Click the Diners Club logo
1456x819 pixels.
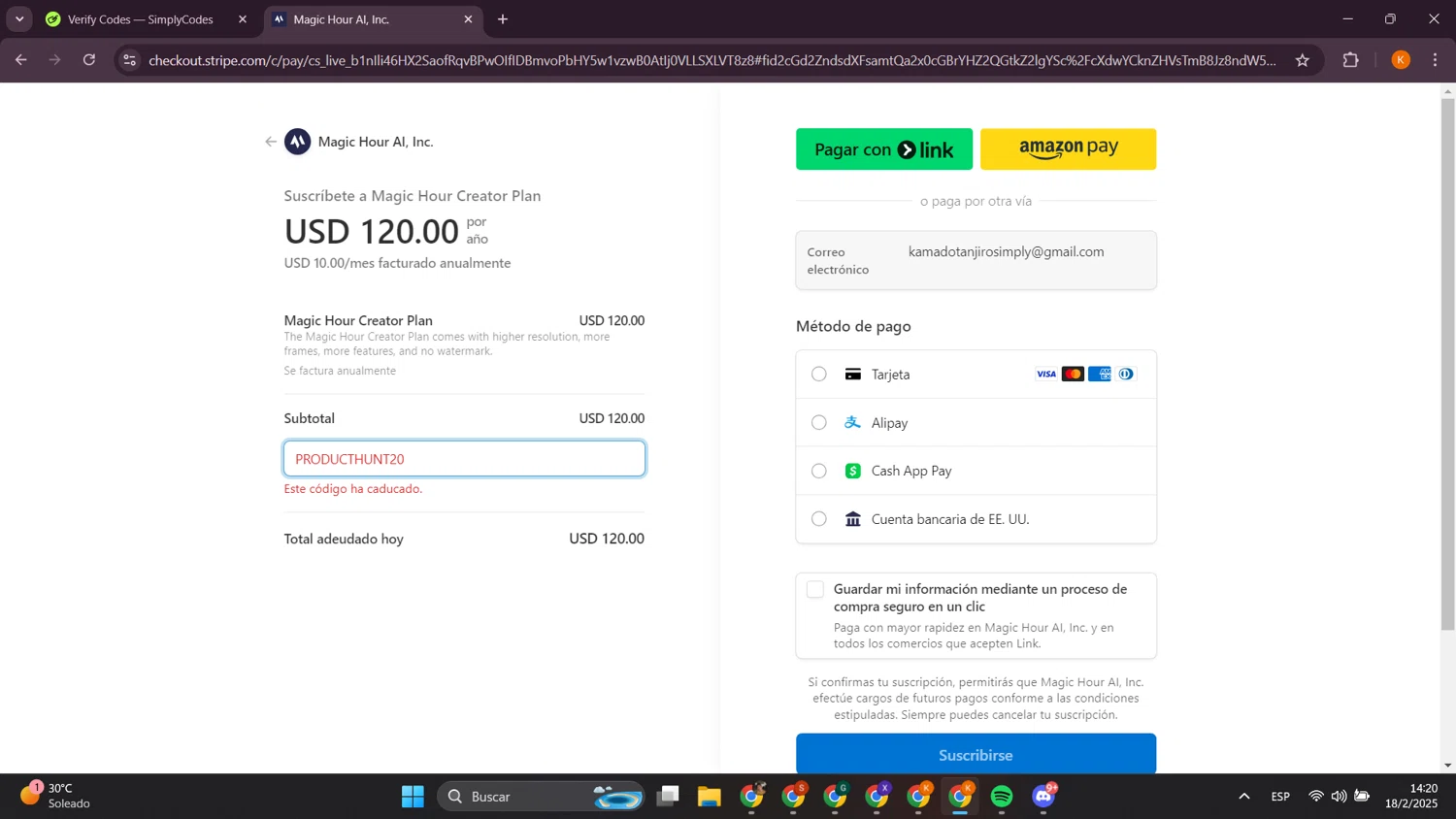1126,375
